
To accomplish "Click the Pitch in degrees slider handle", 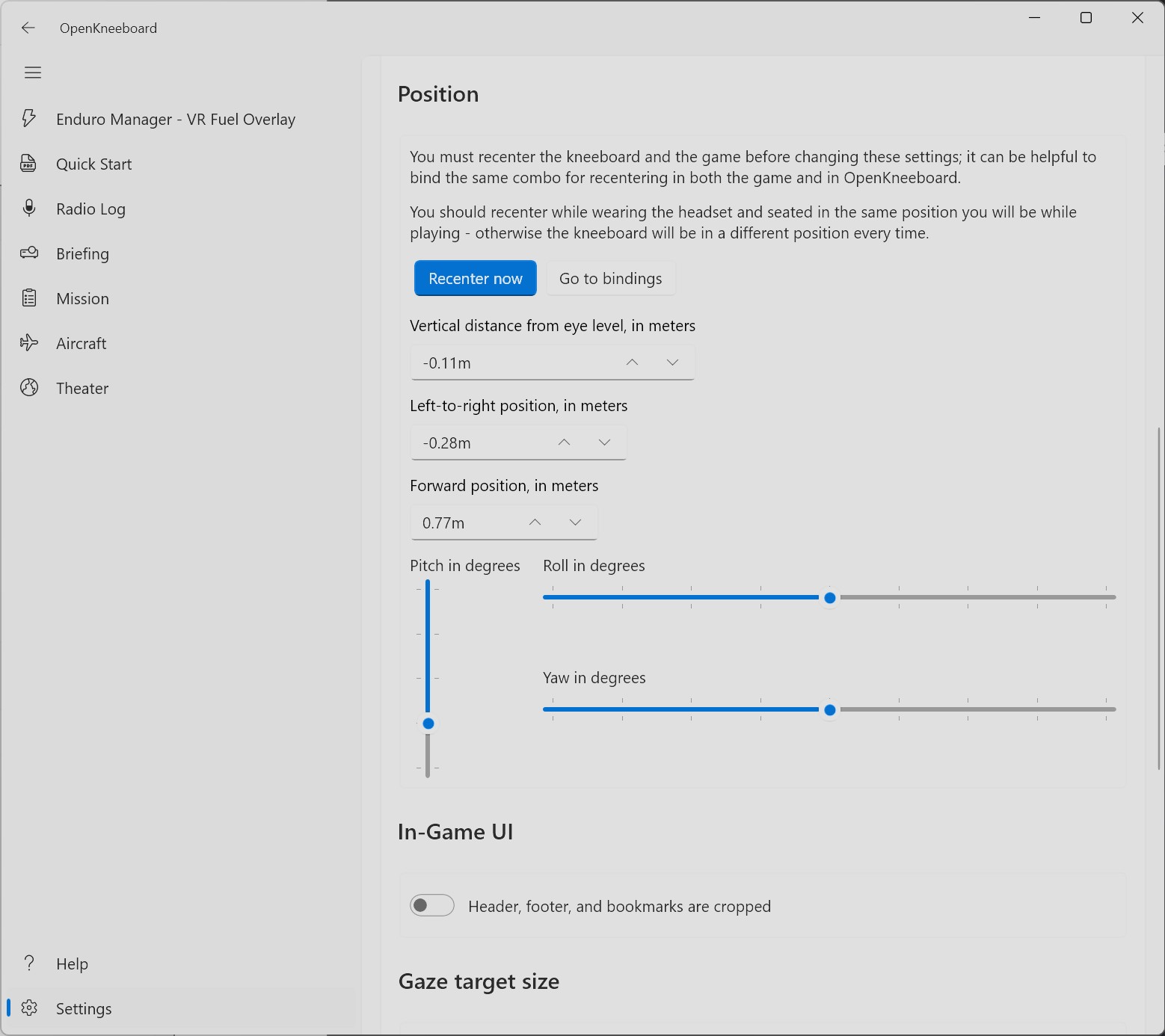I will (x=428, y=724).
